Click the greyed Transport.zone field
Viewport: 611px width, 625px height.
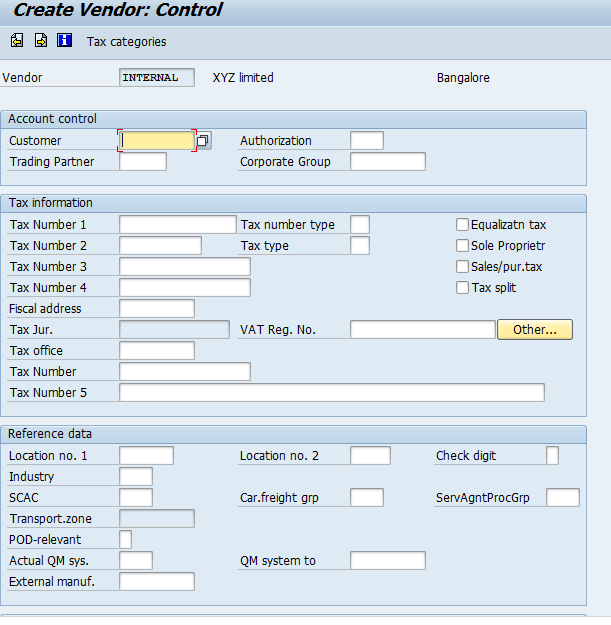[x=157, y=519]
